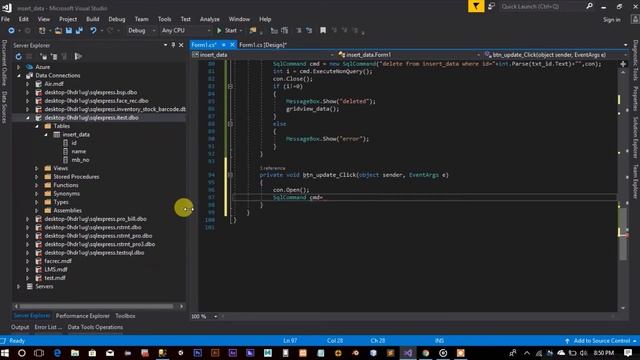The width and height of the screenshot is (640, 360).
Task: Collapse the if block outlining marker
Action: pyautogui.click(x=230, y=87)
